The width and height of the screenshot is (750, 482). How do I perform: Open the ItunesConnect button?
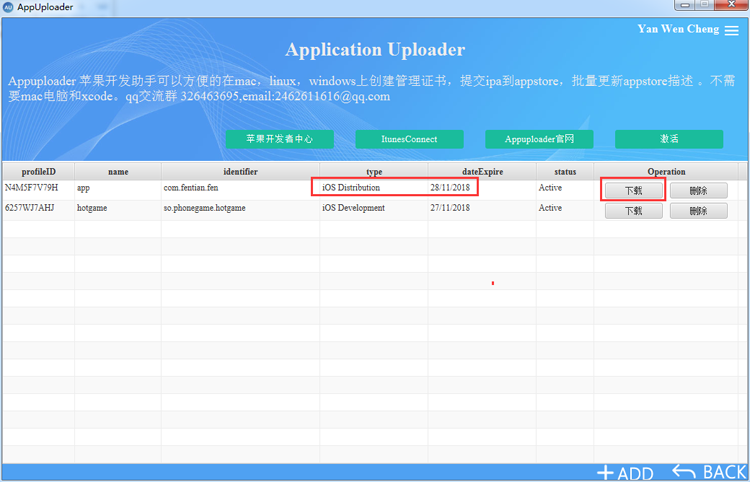[409, 139]
